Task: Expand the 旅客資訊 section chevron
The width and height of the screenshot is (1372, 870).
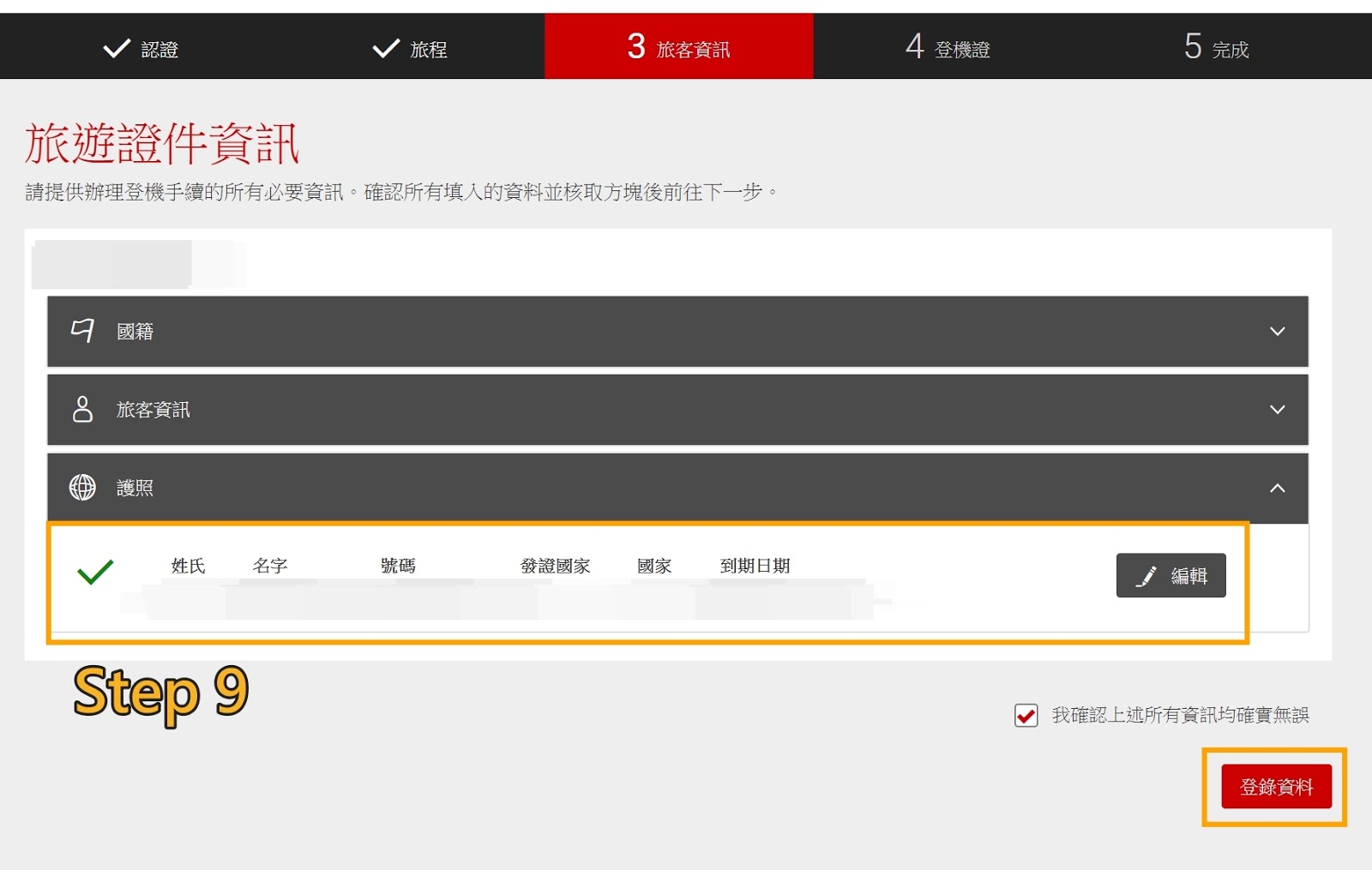Action: pos(1277,410)
